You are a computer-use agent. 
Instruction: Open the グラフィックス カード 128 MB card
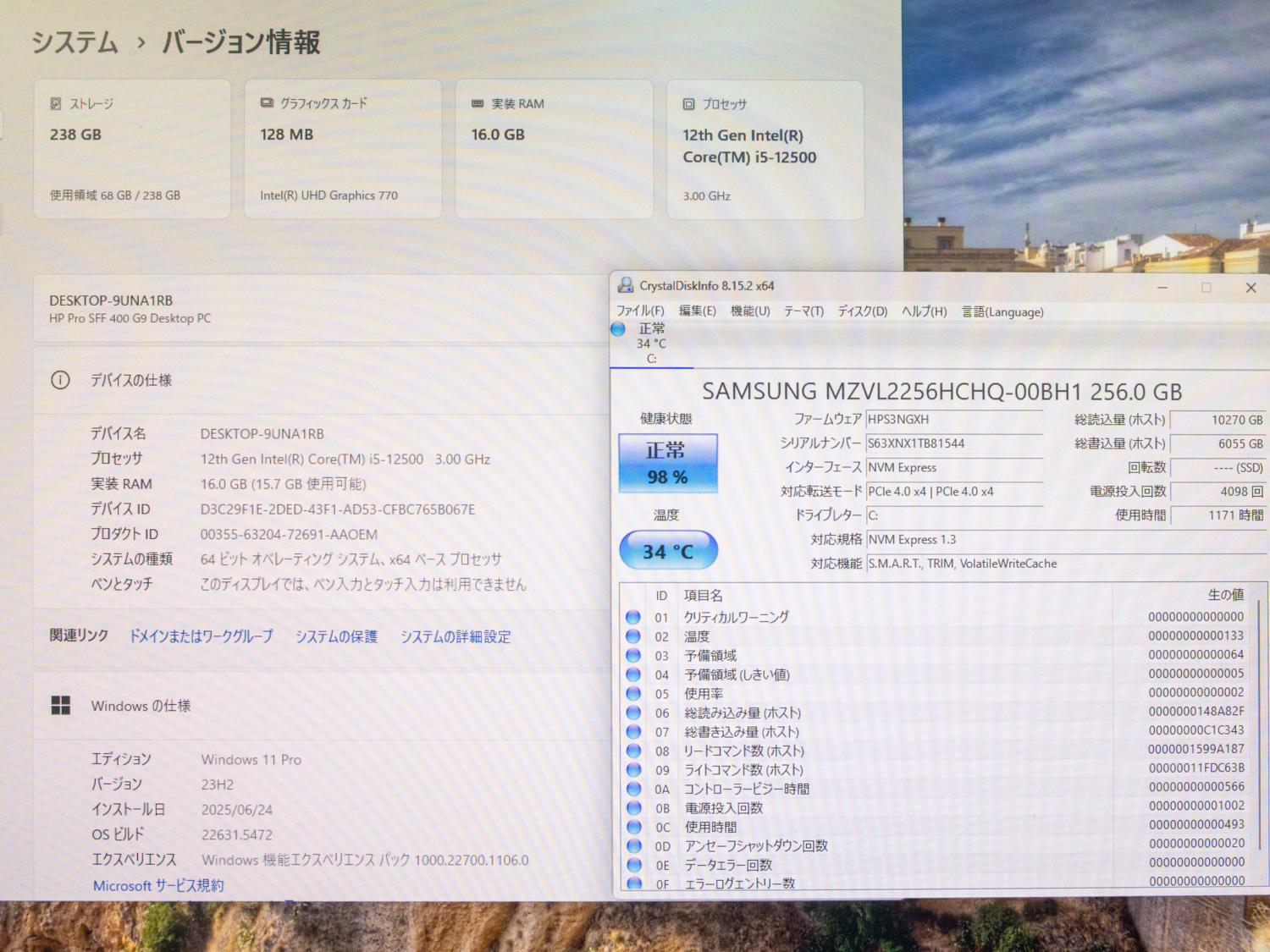pyautogui.click(x=343, y=149)
